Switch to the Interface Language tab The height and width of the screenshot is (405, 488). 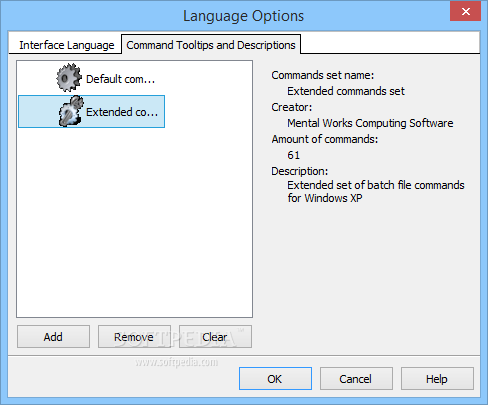click(x=67, y=45)
